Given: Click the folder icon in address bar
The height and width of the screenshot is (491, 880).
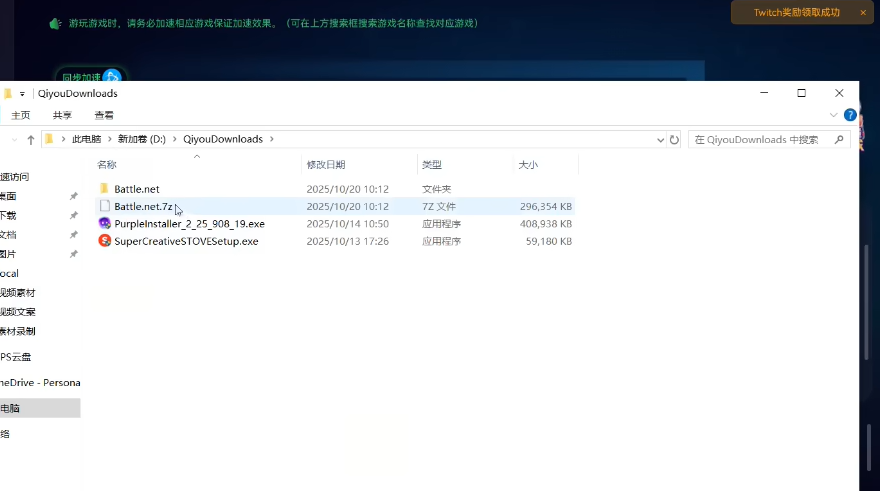Looking at the screenshot, I should point(49,139).
